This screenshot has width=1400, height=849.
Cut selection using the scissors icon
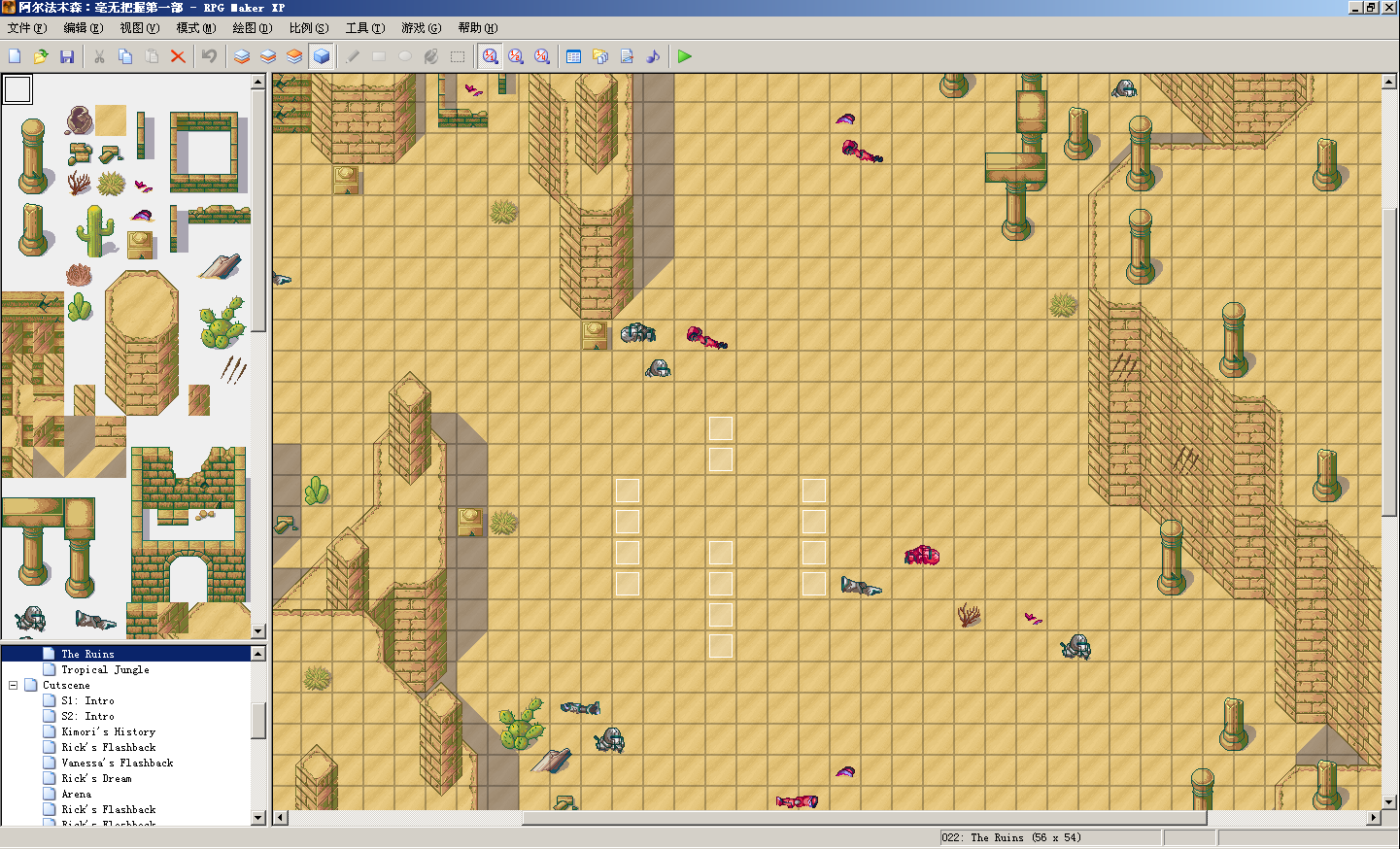(x=99, y=56)
